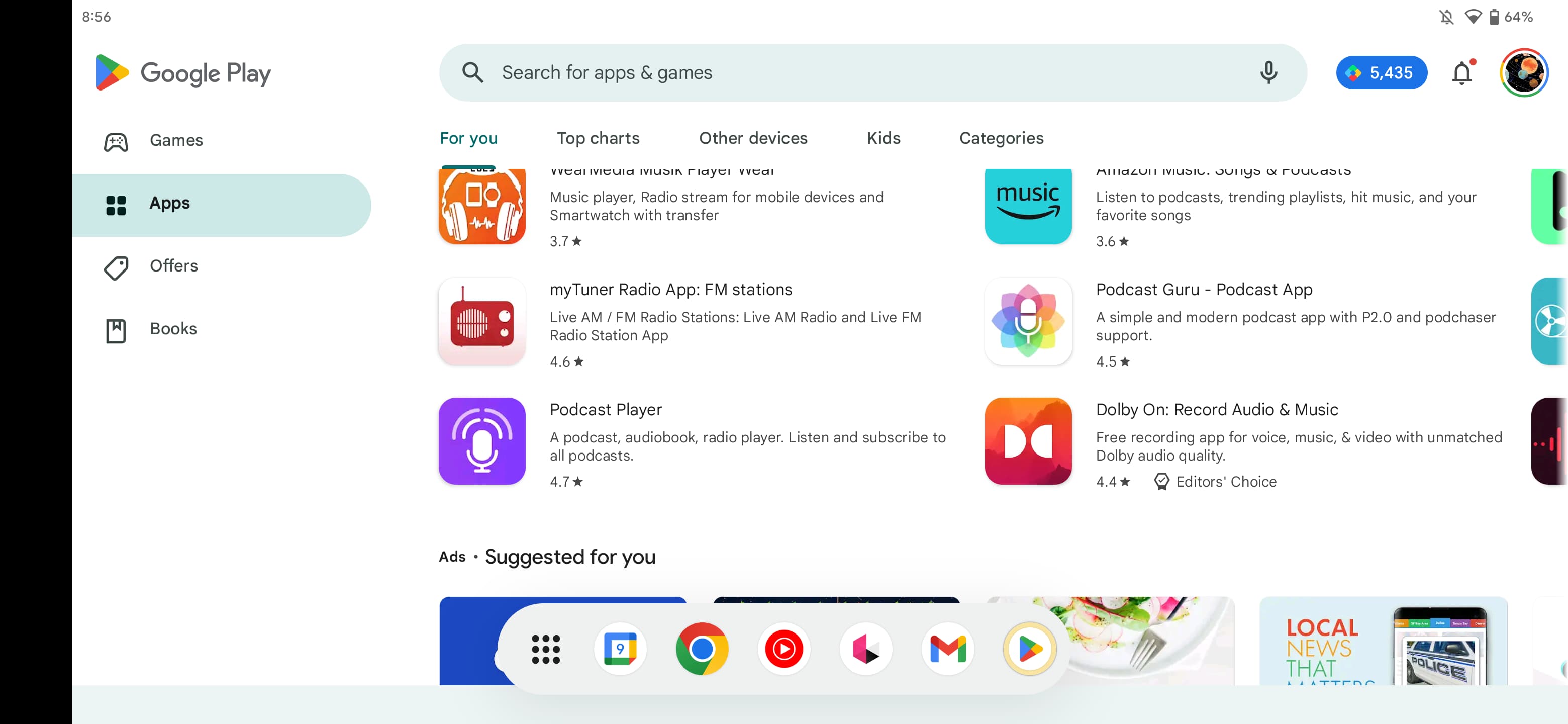Image resolution: width=1568 pixels, height=724 pixels.
Task: Open the myTuner Radio app icon
Action: point(481,321)
